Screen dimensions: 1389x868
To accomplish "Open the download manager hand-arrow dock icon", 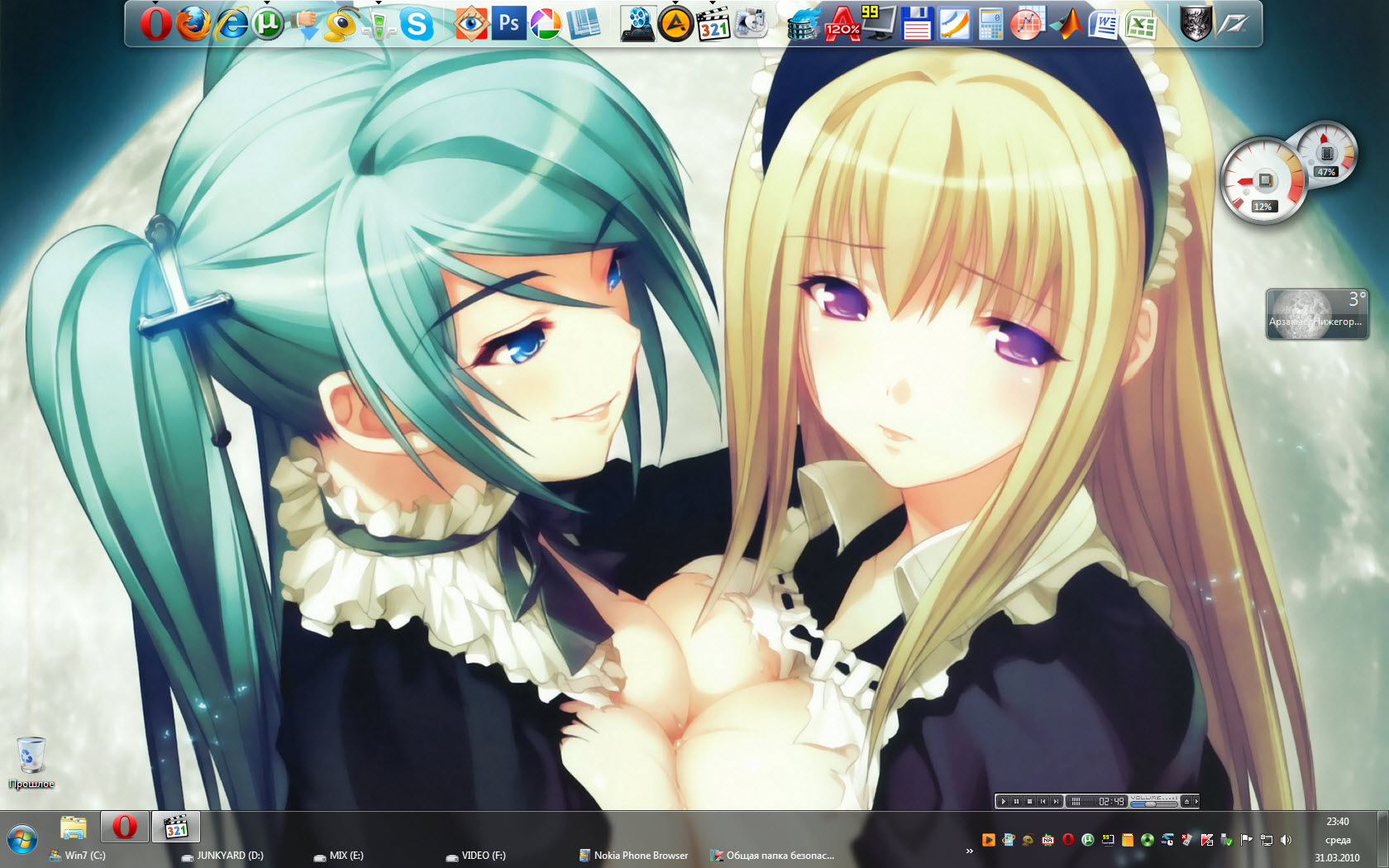I will (x=305, y=23).
